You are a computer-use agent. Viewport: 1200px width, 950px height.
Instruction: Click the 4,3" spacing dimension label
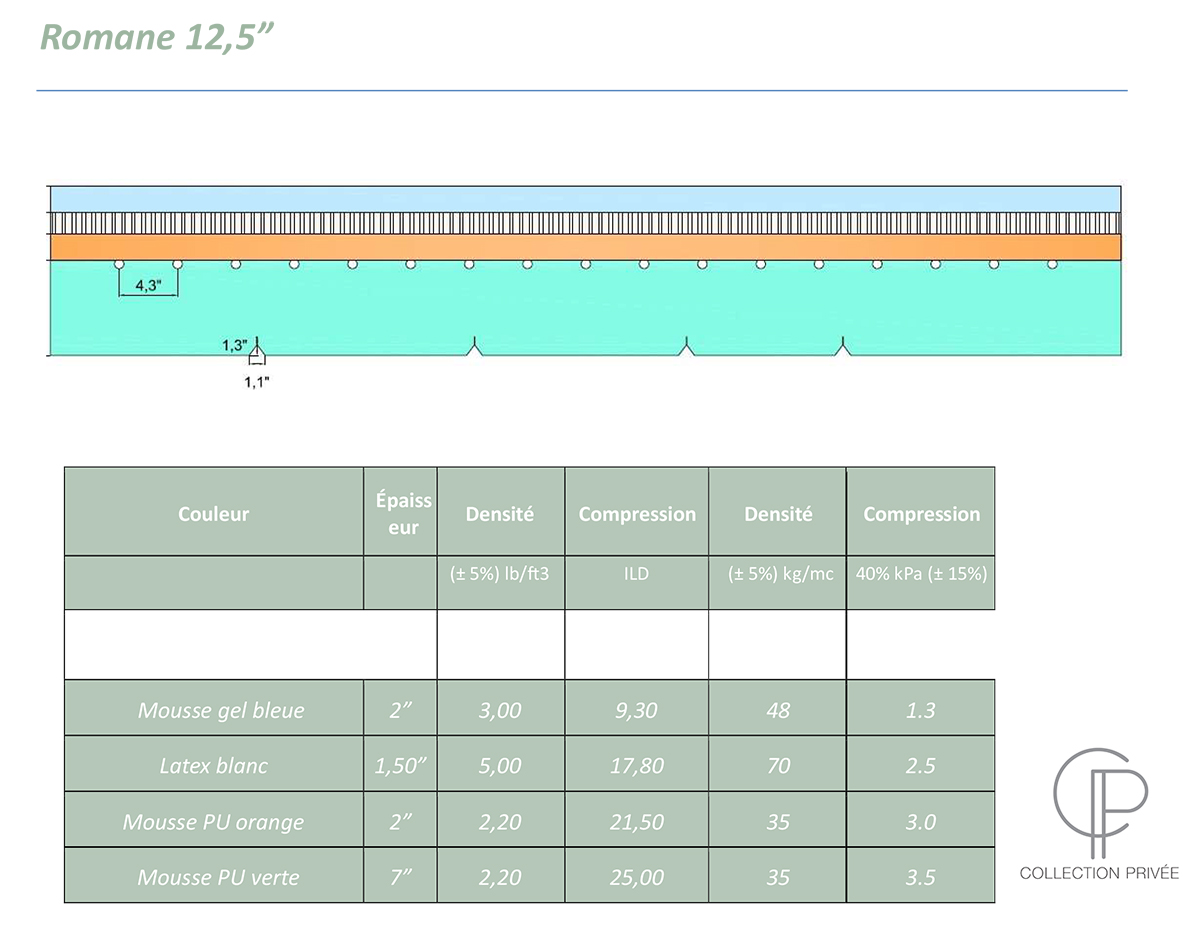[x=147, y=285]
